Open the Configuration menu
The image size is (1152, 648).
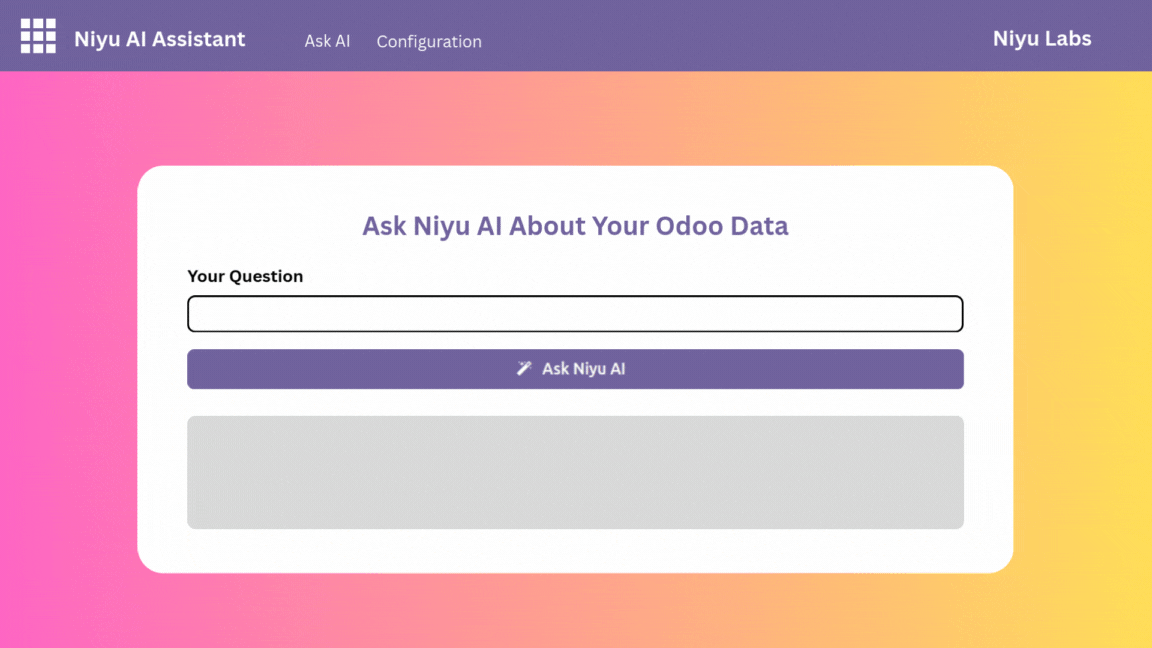coord(429,41)
